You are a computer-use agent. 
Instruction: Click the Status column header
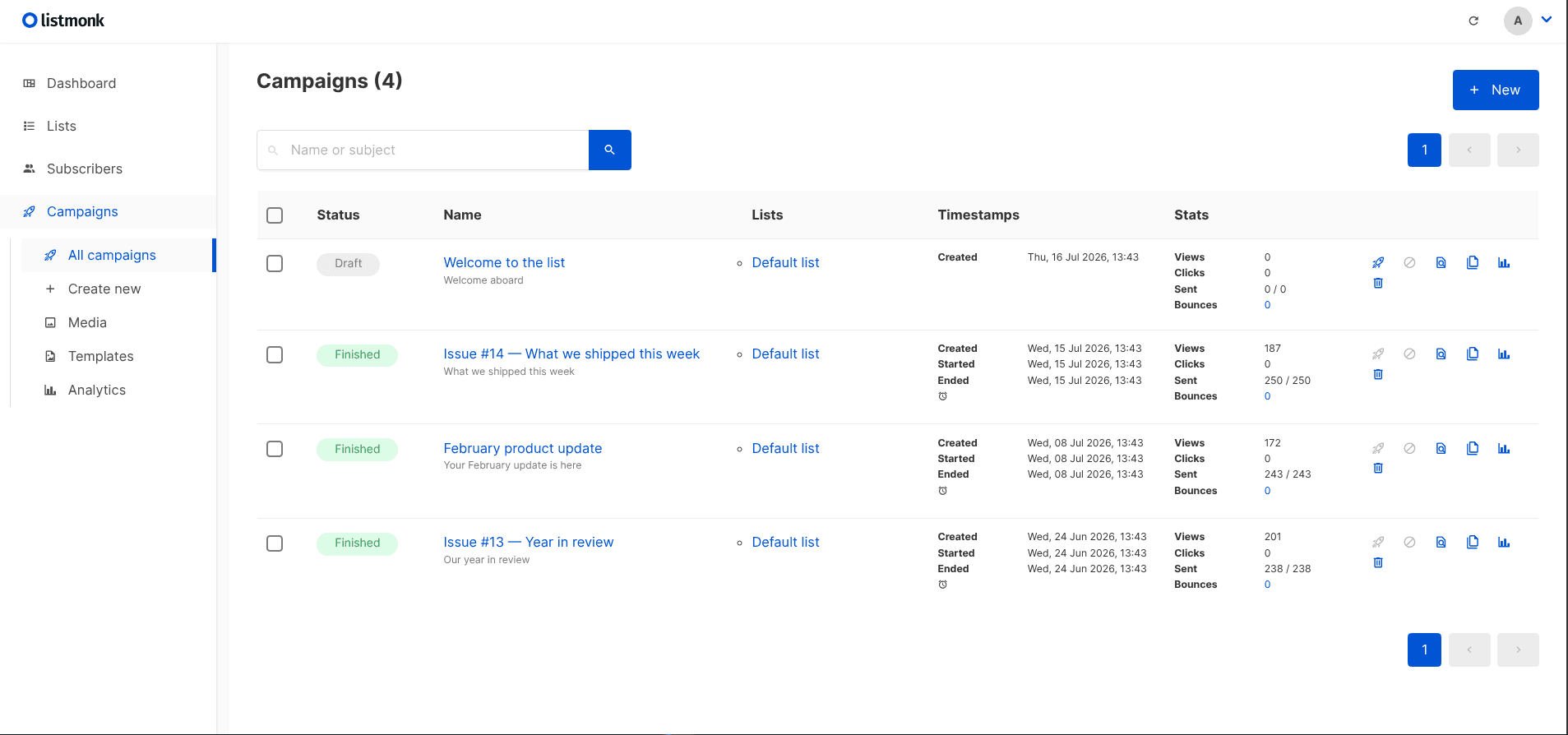[338, 215]
